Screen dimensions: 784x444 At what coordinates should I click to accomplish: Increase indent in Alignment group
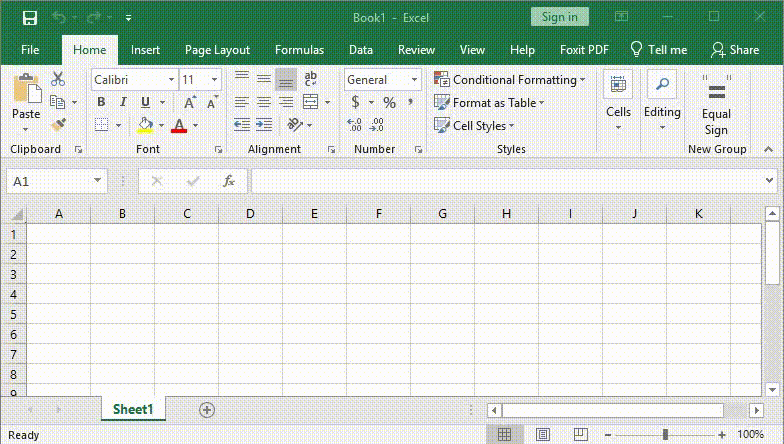click(x=264, y=124)
